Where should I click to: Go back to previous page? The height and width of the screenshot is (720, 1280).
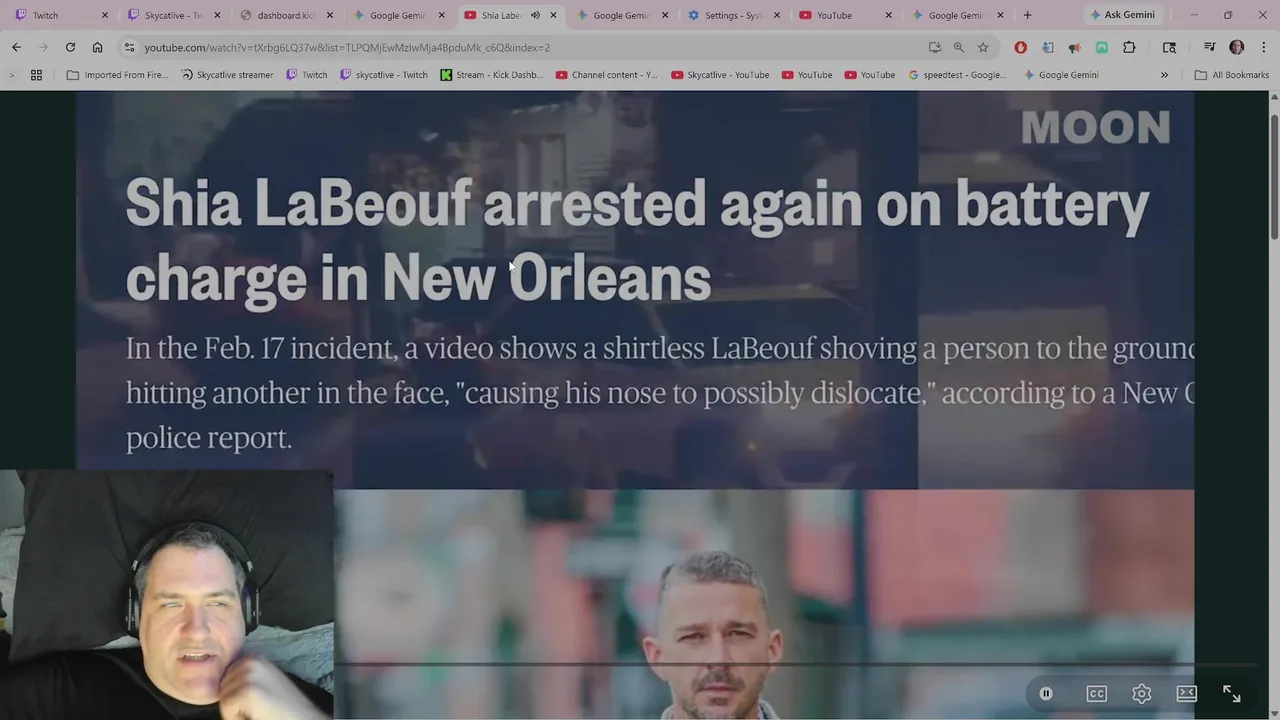coord(16,47)
